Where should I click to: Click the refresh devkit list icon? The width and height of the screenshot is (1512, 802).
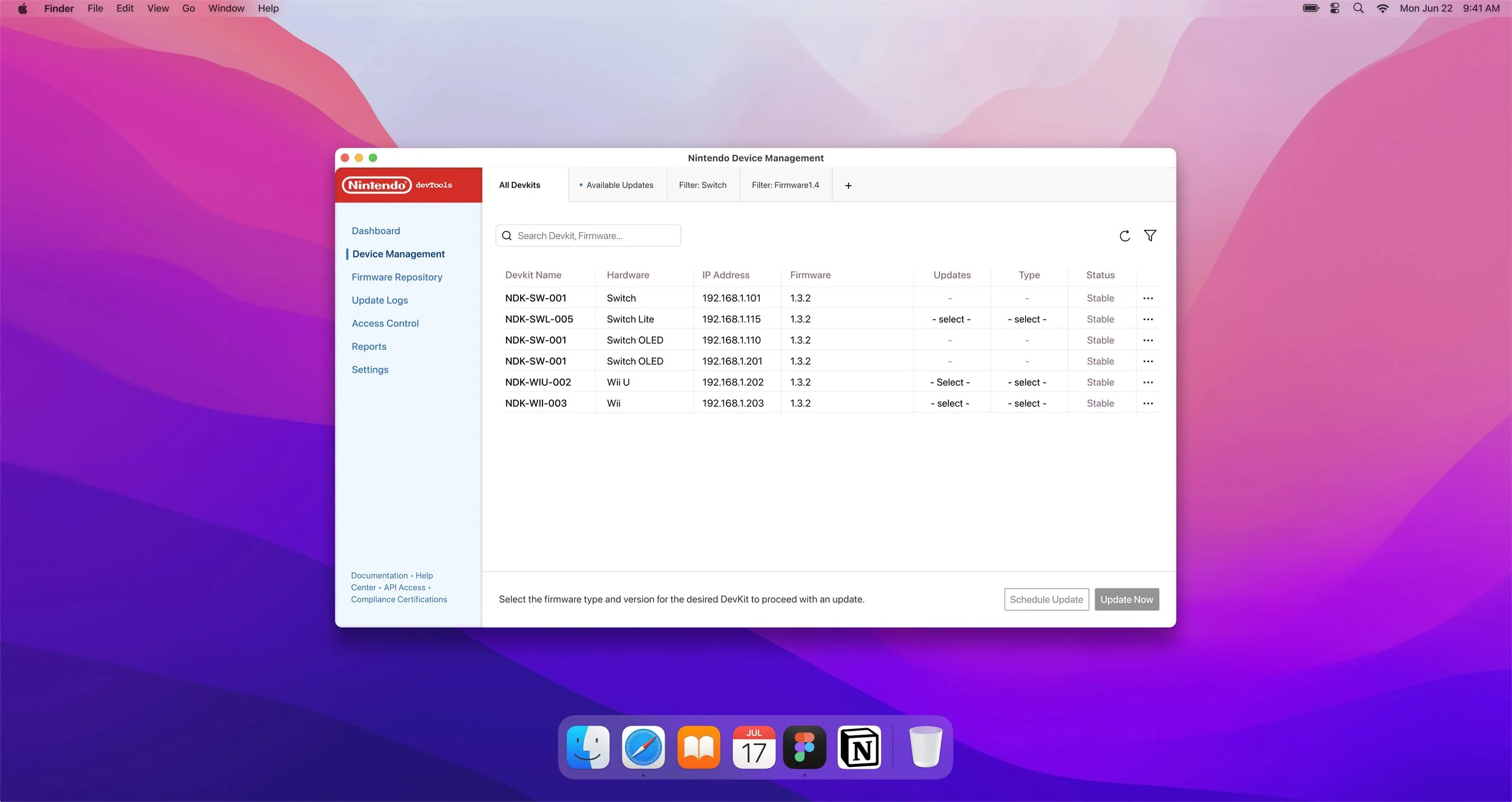click(x=1124, y=236)
